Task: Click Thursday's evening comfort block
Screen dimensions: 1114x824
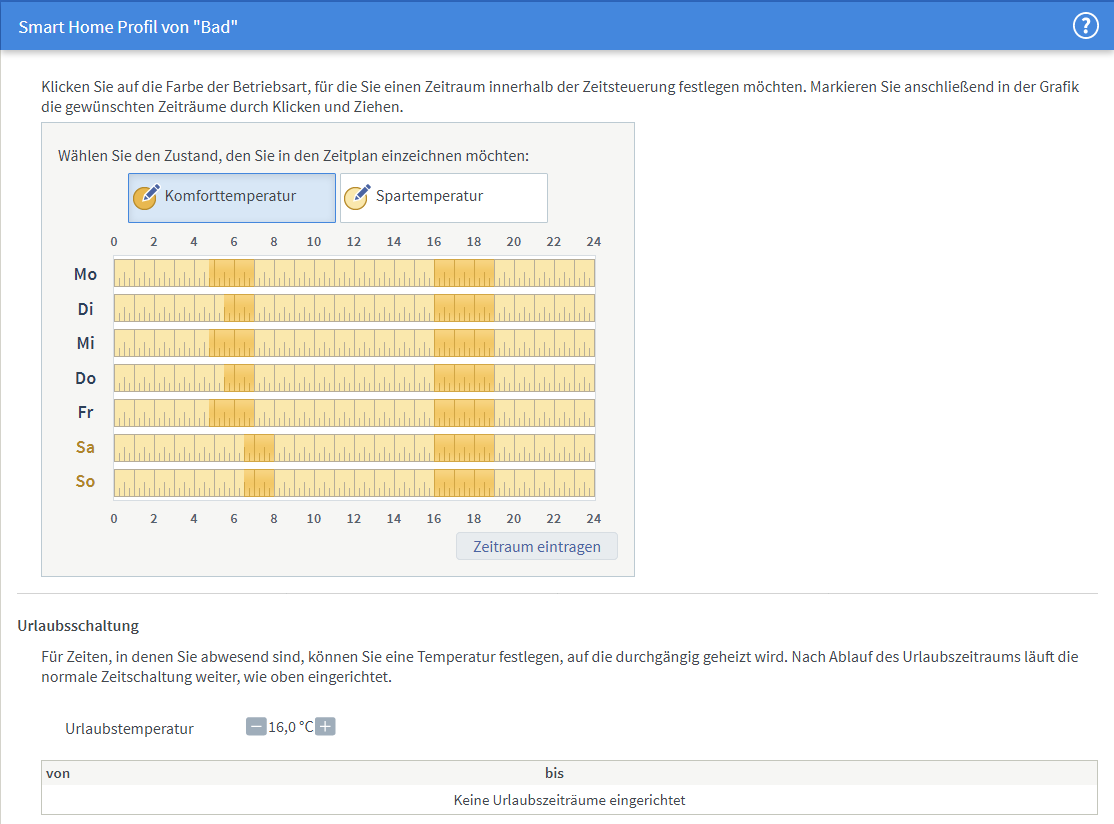Action: coord(464,378)
